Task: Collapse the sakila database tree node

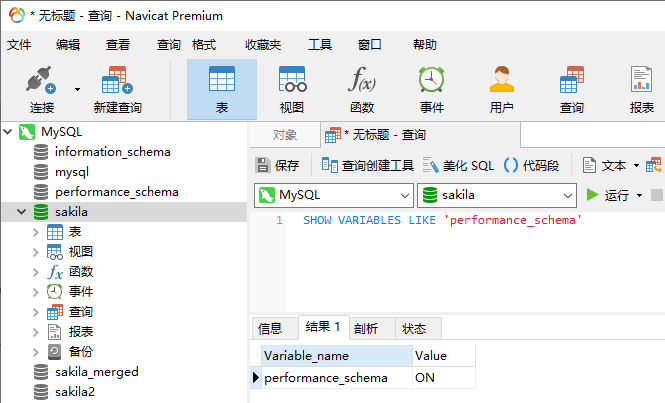Action: click(22, 212)
